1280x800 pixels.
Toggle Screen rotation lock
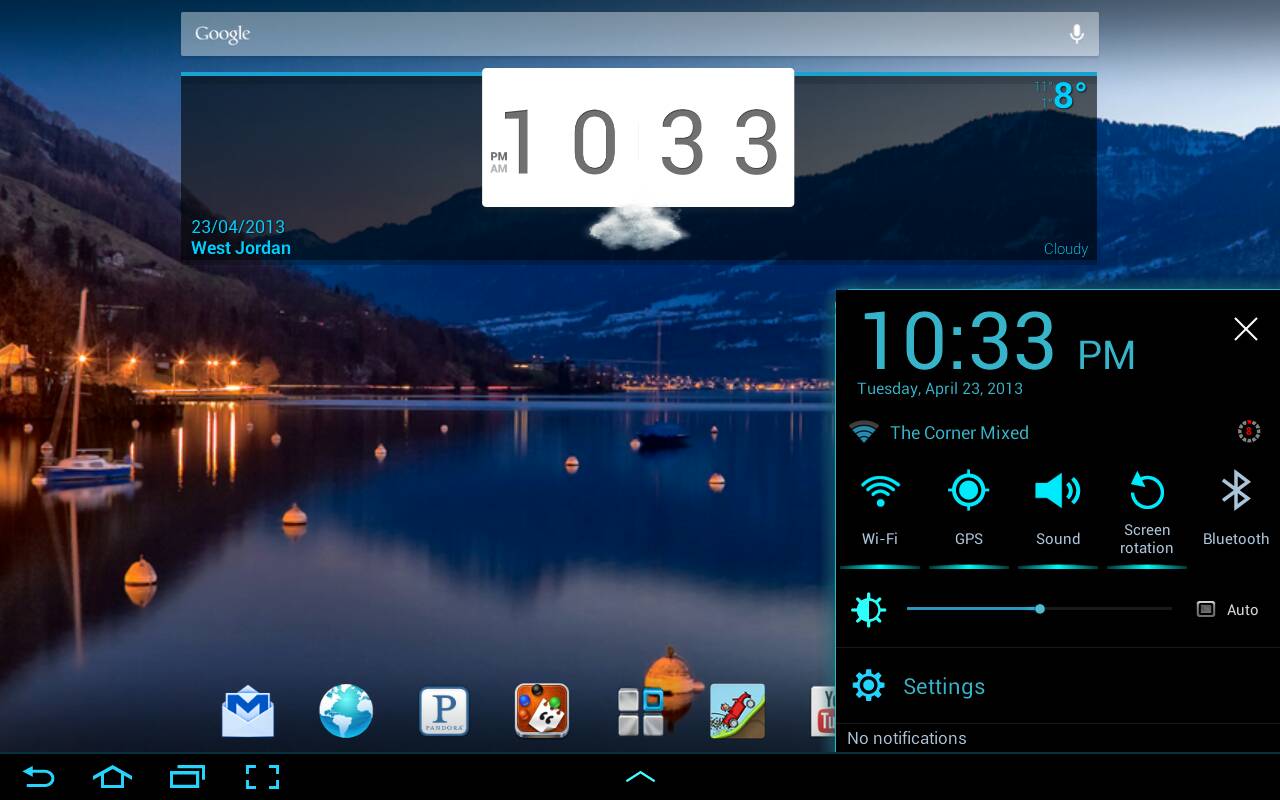tap(1147, 512)
